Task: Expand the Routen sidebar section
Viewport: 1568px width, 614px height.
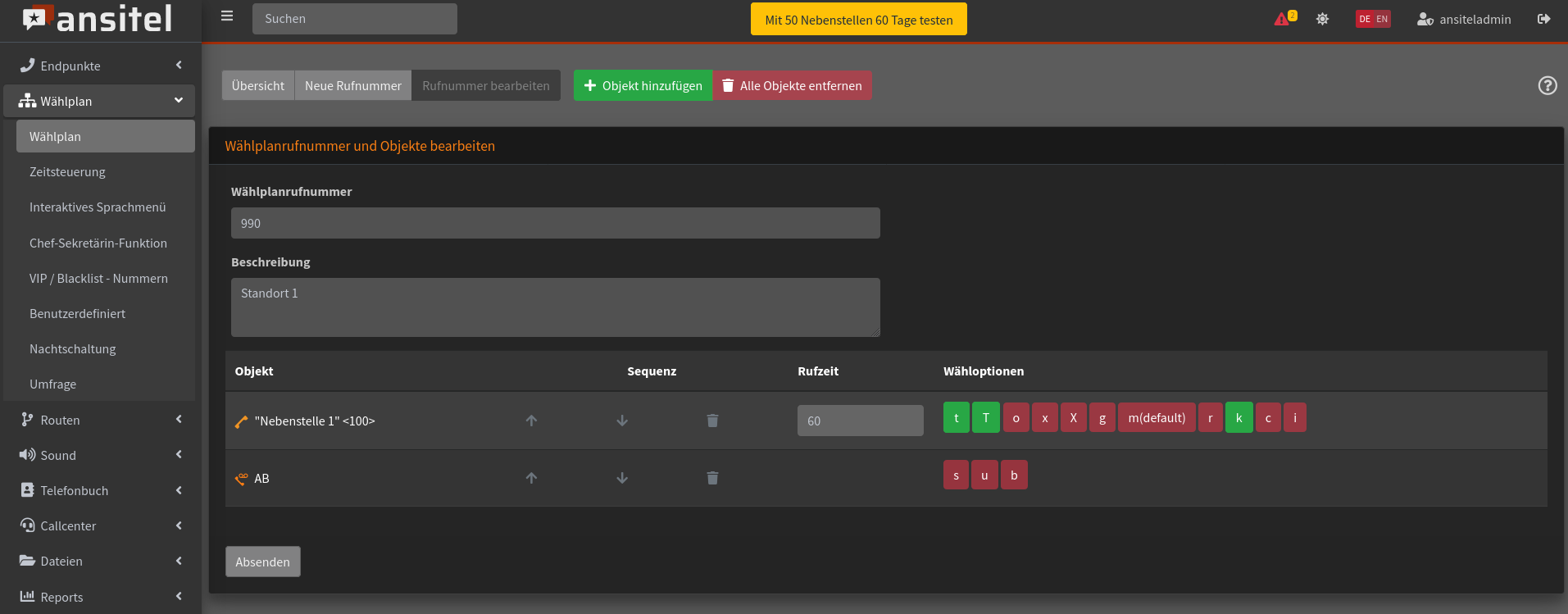Action: [101, 420]
